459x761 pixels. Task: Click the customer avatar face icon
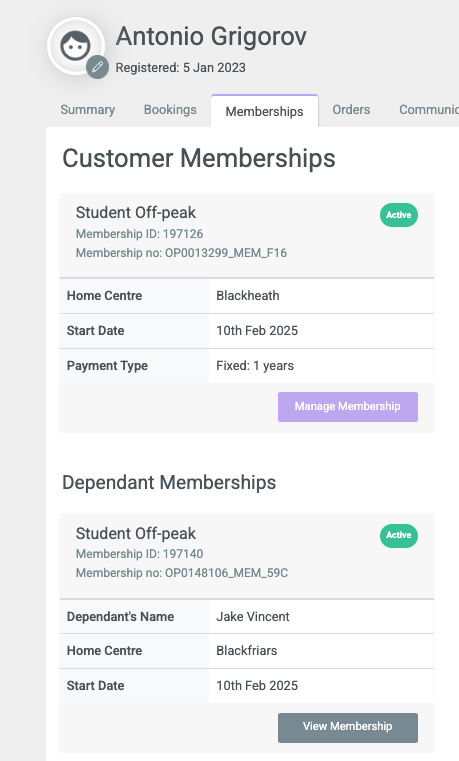[75, 45]
